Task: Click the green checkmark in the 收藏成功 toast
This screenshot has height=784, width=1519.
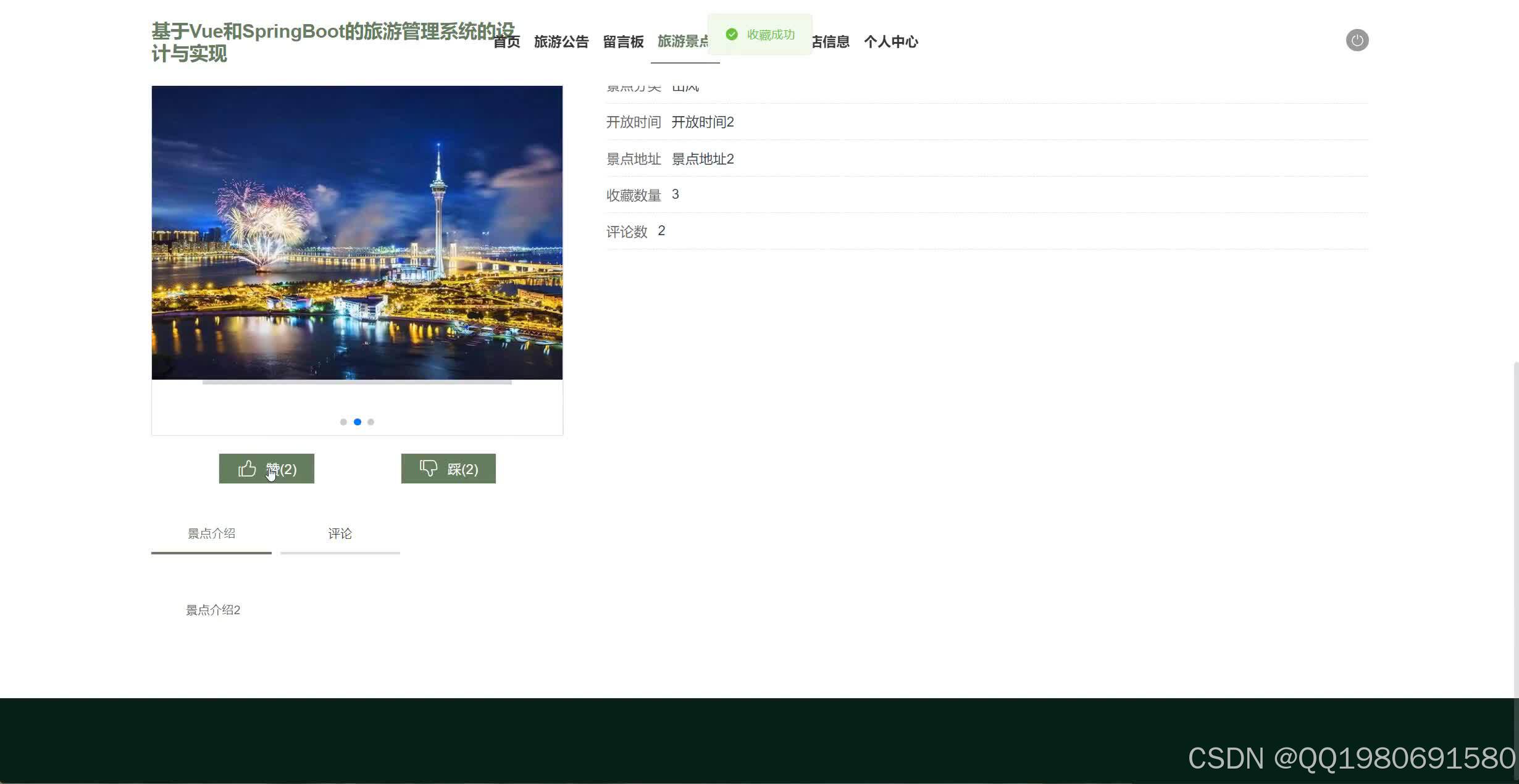Action: coord(732,34)
